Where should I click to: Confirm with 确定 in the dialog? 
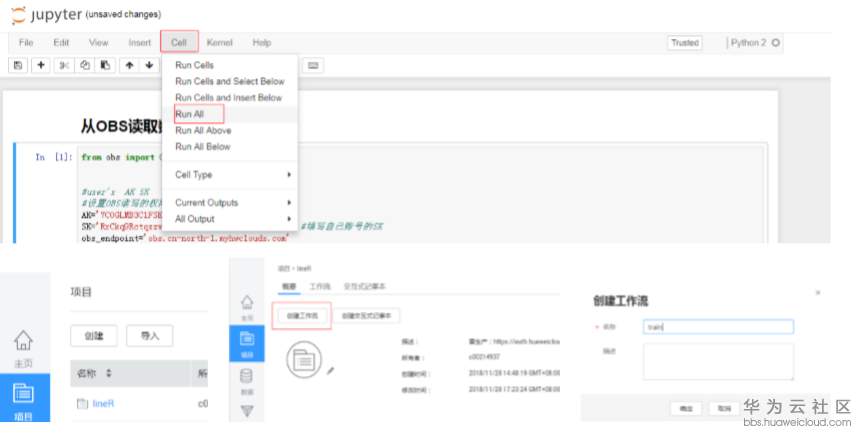[686, 409]
